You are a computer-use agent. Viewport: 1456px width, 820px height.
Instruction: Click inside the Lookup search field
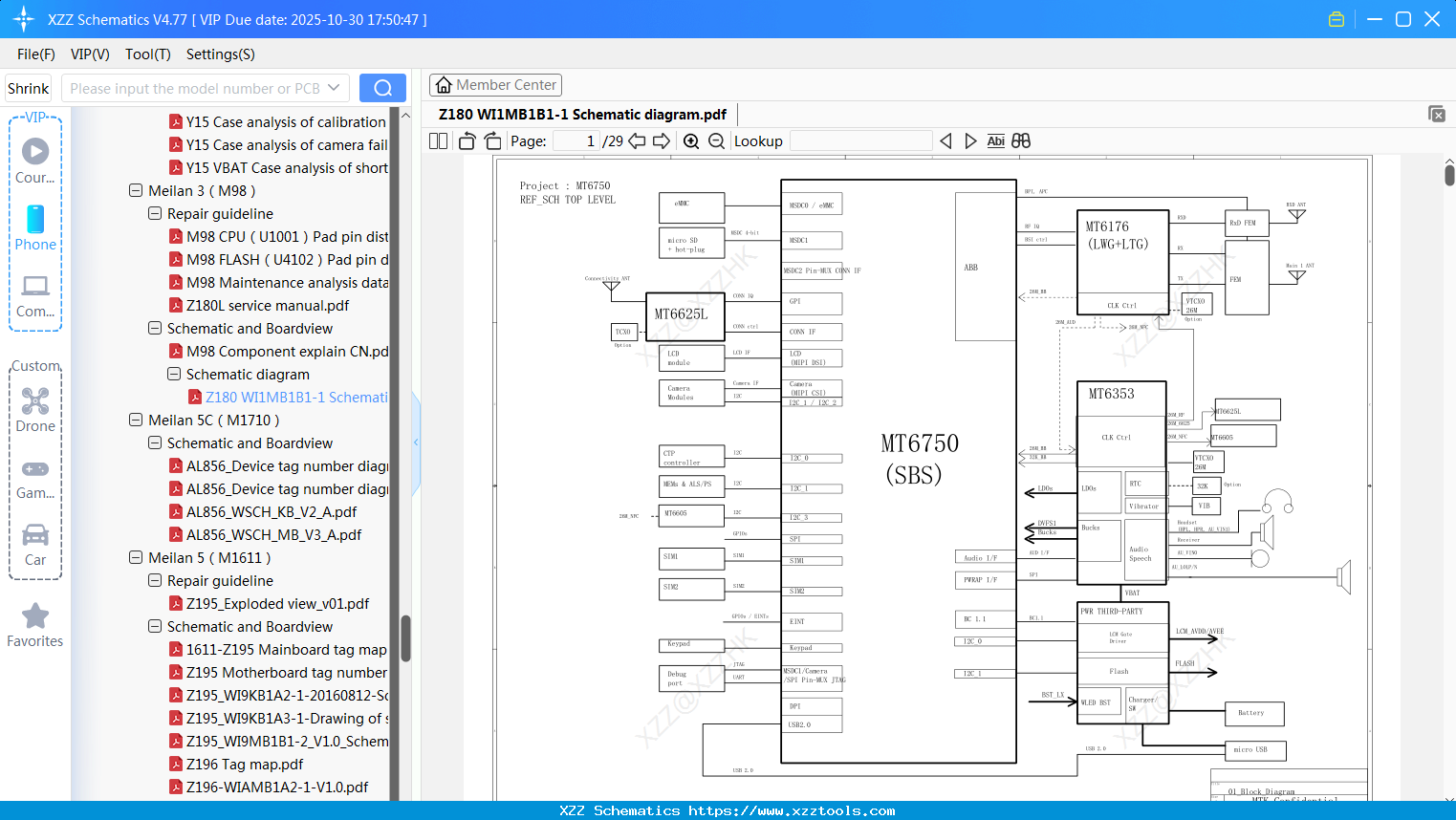click(x=859, y=140)
